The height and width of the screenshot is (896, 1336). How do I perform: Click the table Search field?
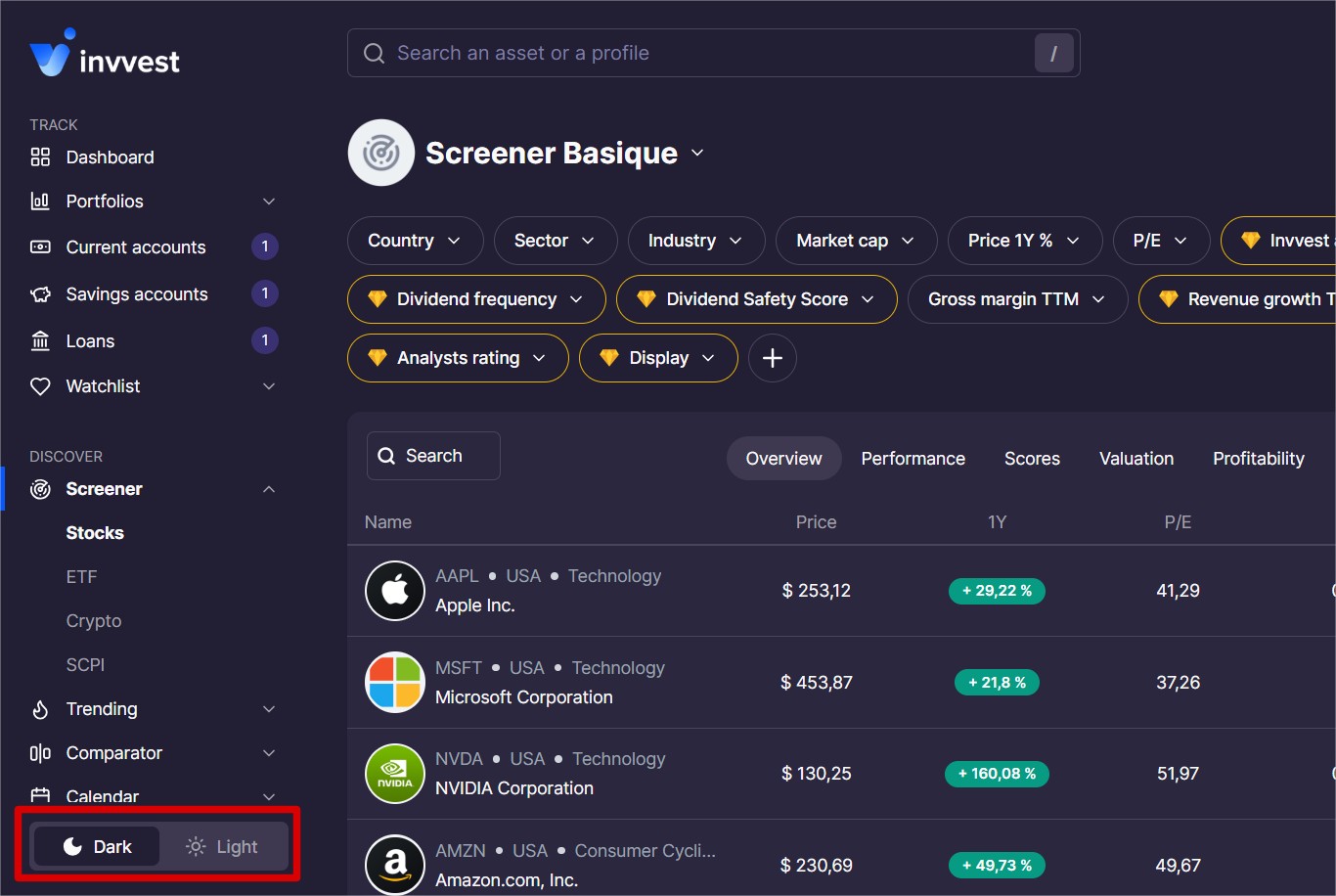(x=433, y=456)
